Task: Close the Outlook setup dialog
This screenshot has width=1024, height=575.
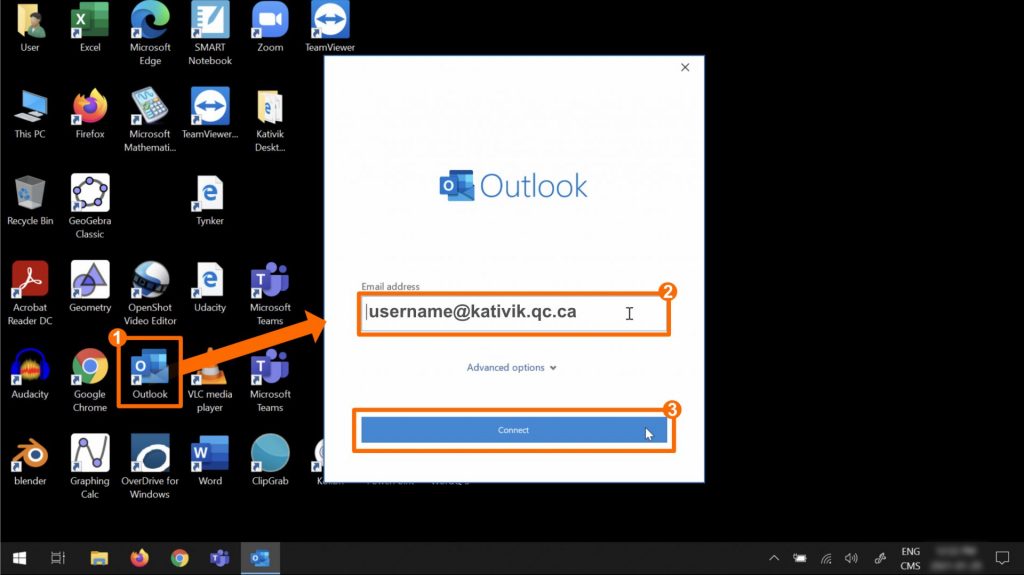Action: click(x=685, y=68)
